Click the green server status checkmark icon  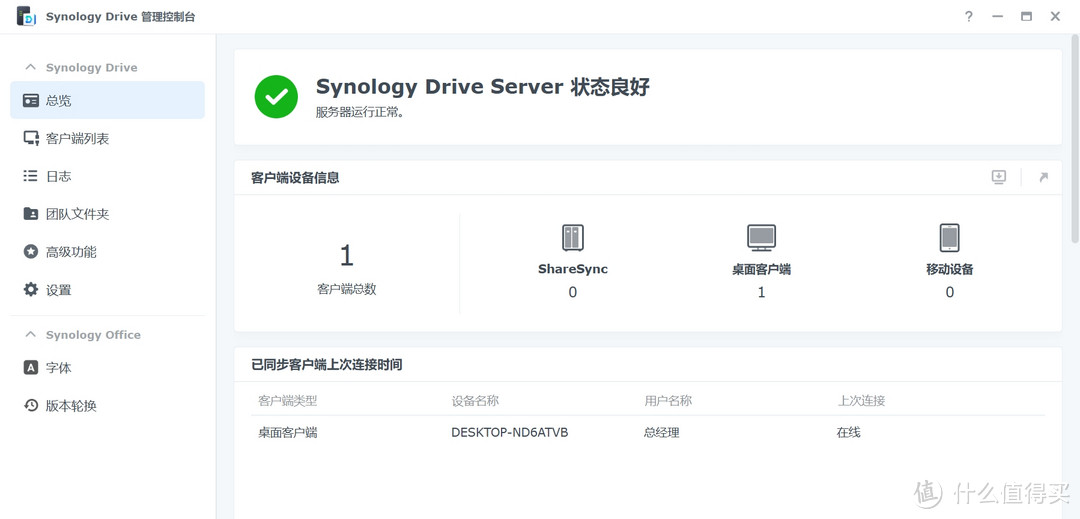click(276, 97)
